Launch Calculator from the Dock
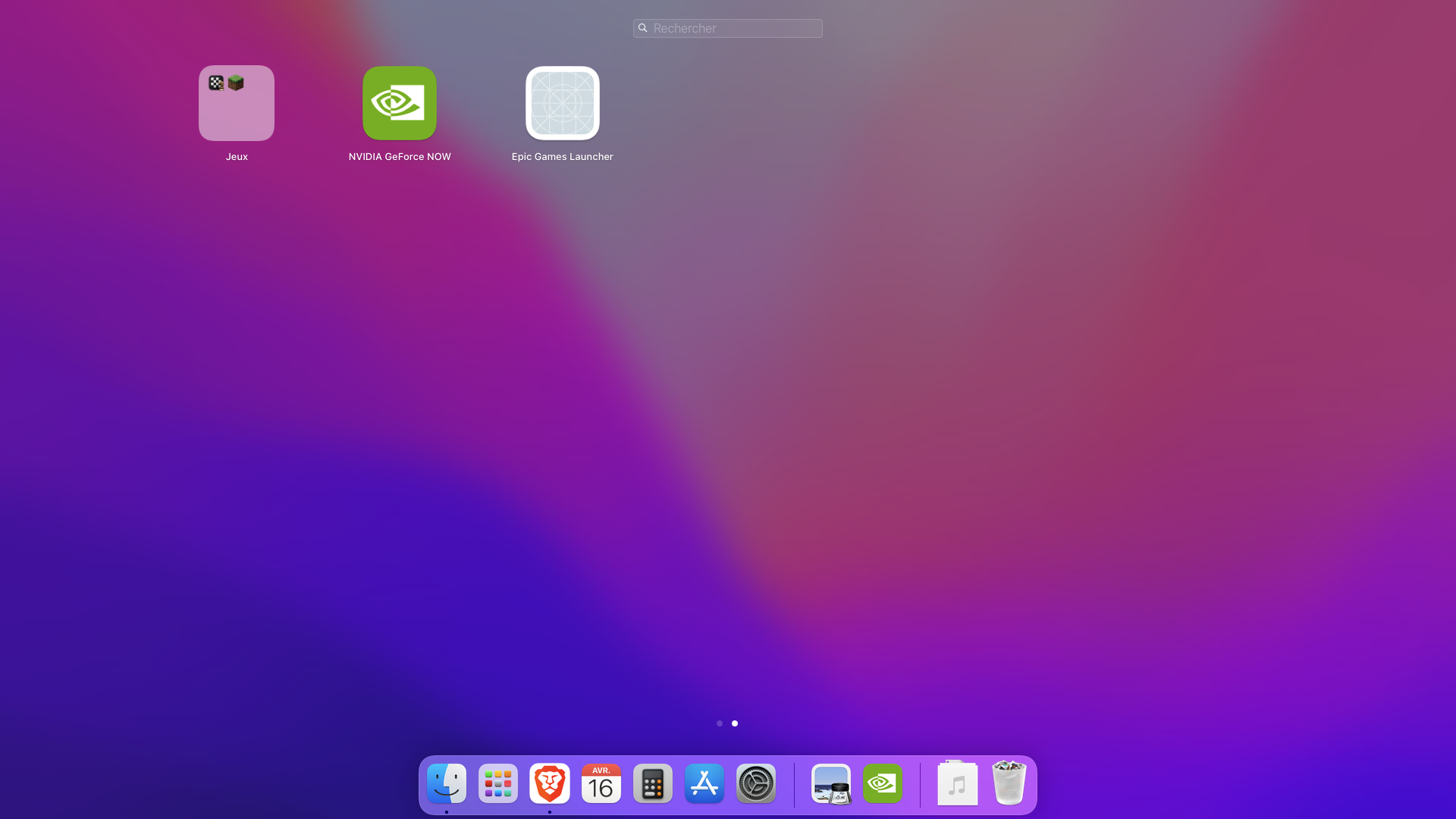 653,783
